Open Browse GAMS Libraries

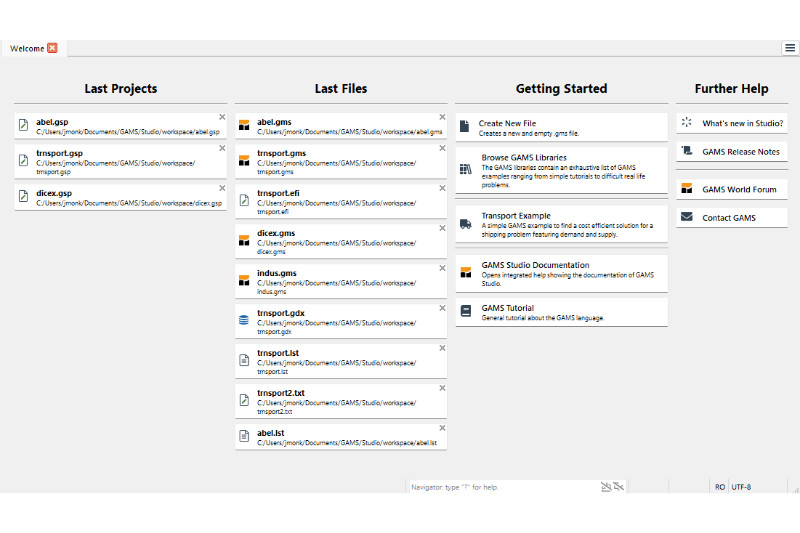click(561, 170)
